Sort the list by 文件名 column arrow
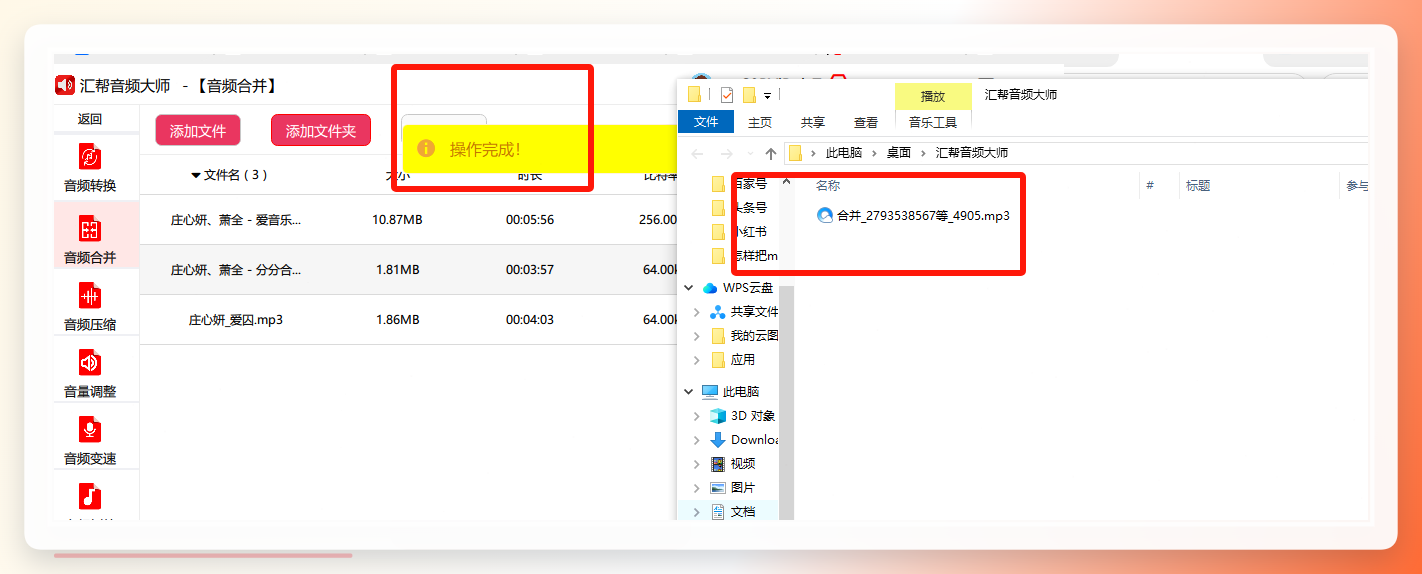This screenshot has width=1422, height=574. [x=196, y=176]
